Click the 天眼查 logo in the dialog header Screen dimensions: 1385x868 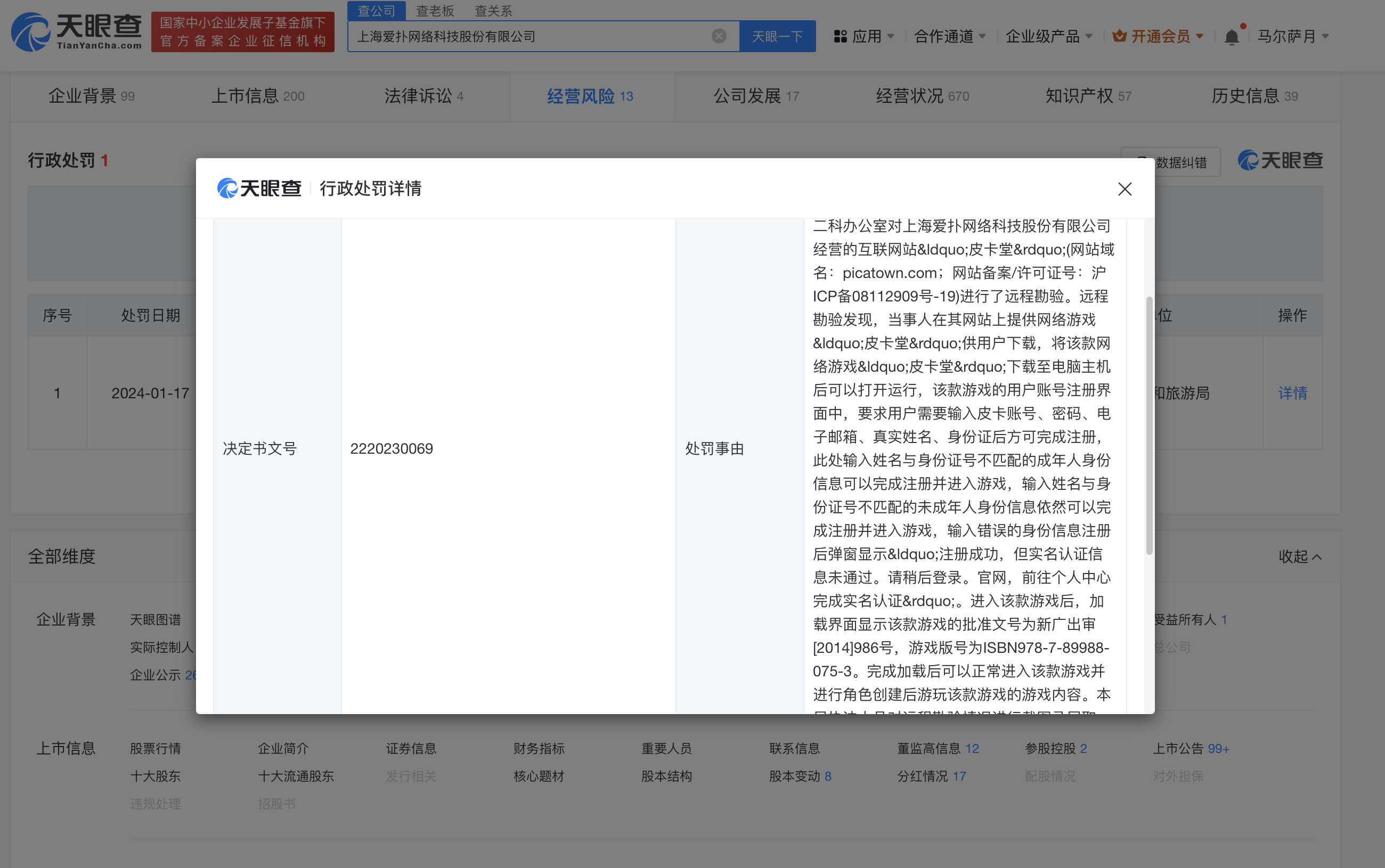(x=259, y=189)
